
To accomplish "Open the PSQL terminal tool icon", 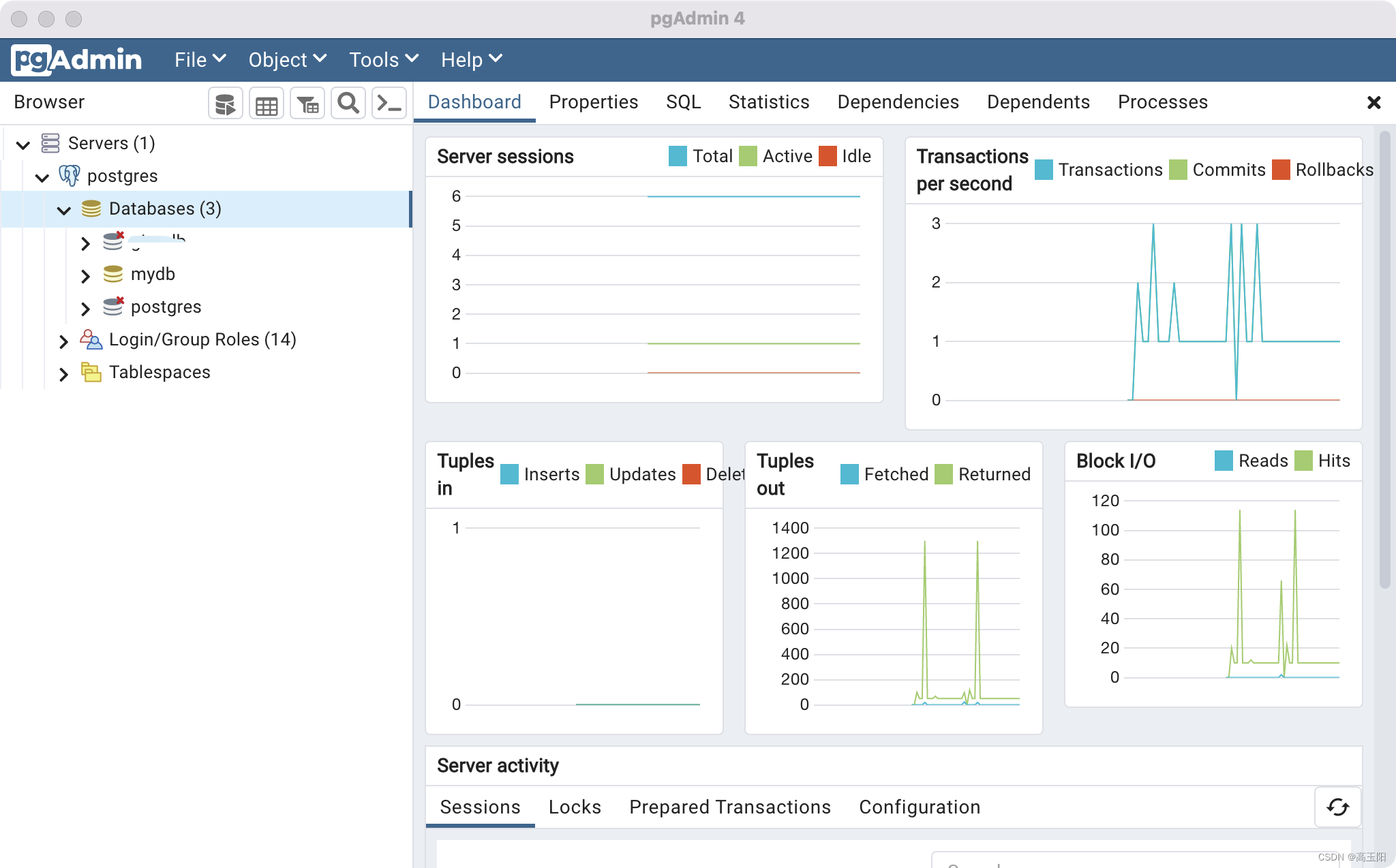I will (389, 104).
